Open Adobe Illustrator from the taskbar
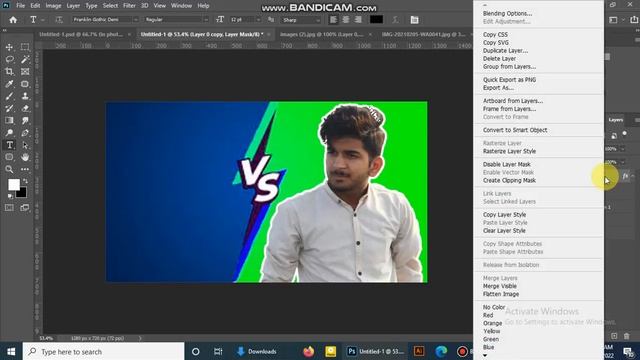This screenshot has width=640, height=360. pos(418,351)
